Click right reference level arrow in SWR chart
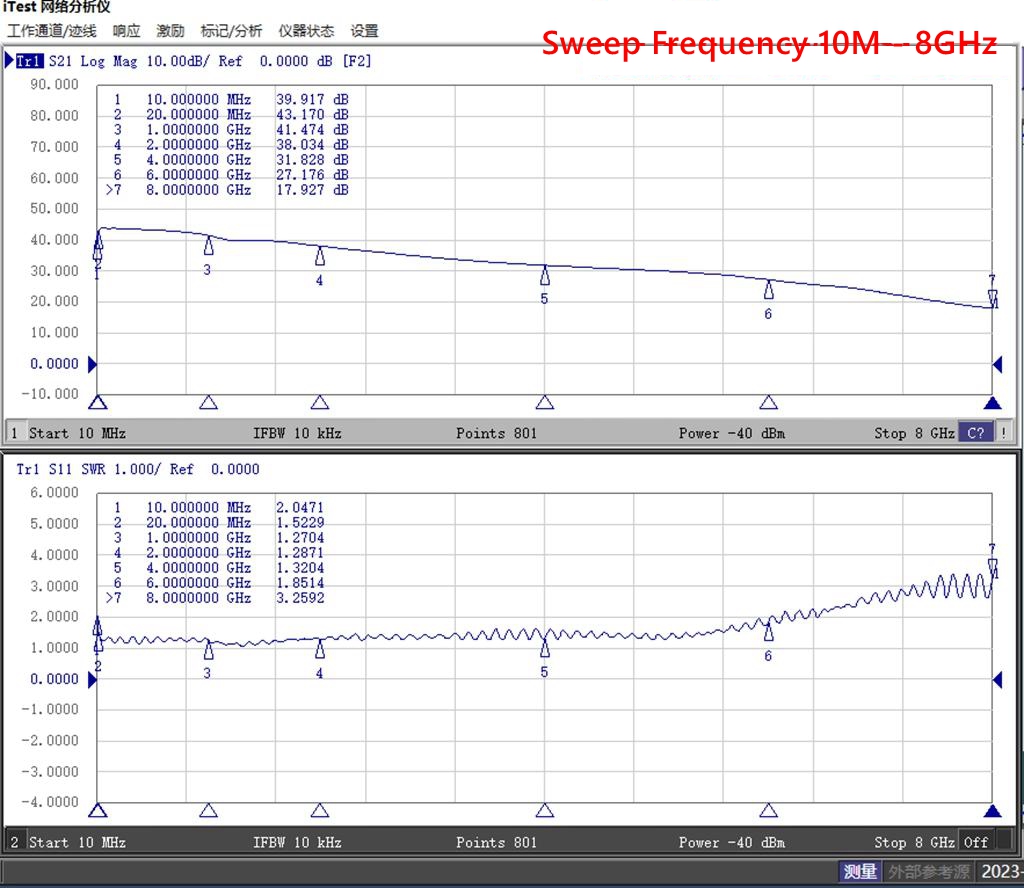Screen dimensions: 1024x888 point(996,680)
